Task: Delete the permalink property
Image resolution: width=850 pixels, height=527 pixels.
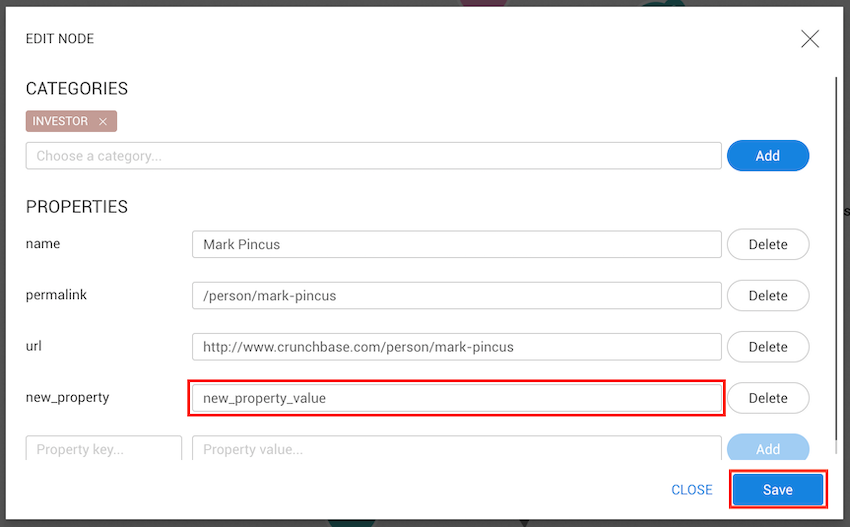Action: pyautogui.click(x=767, y=295)
